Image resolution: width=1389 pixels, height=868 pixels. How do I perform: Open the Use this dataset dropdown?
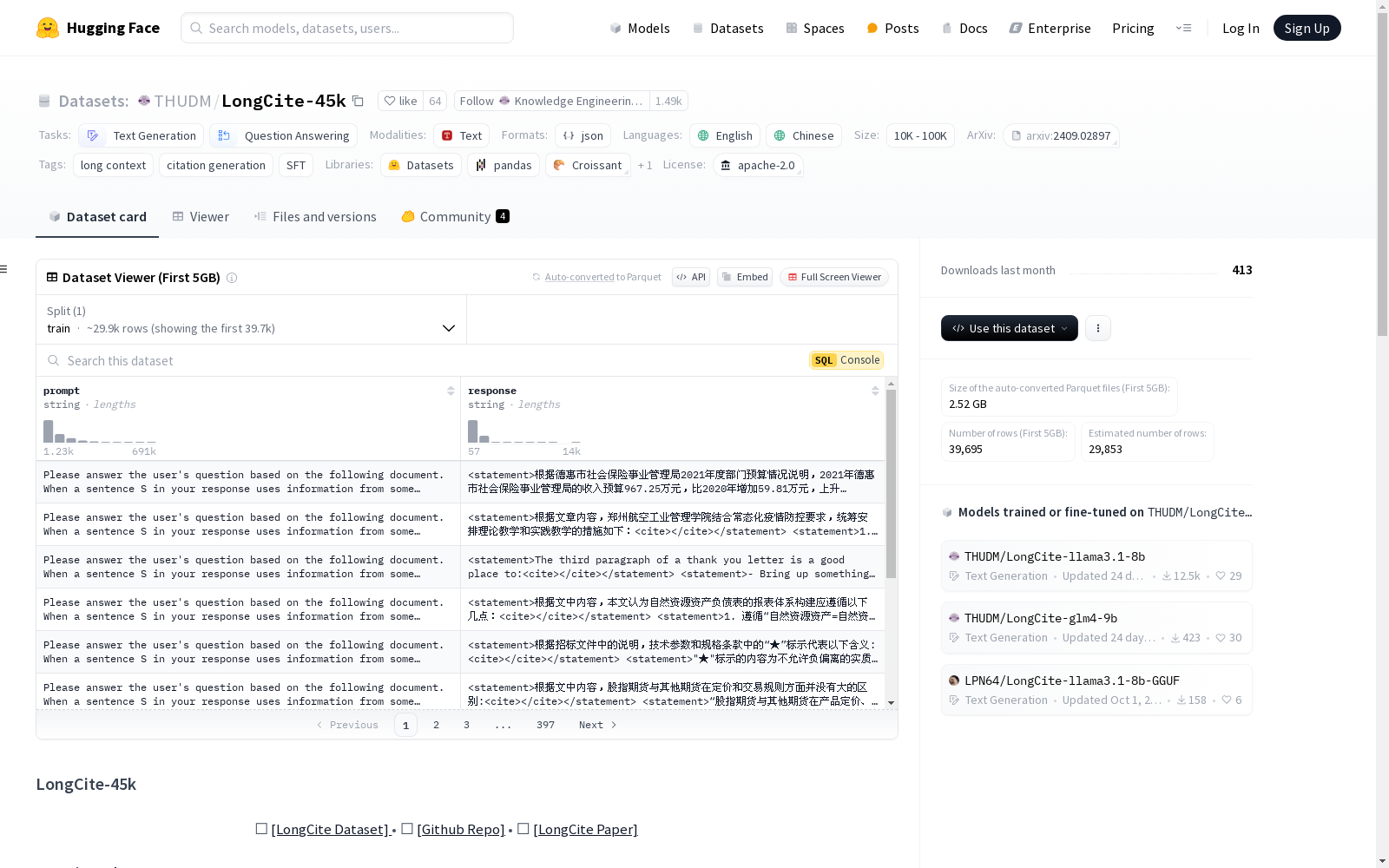1010,328
